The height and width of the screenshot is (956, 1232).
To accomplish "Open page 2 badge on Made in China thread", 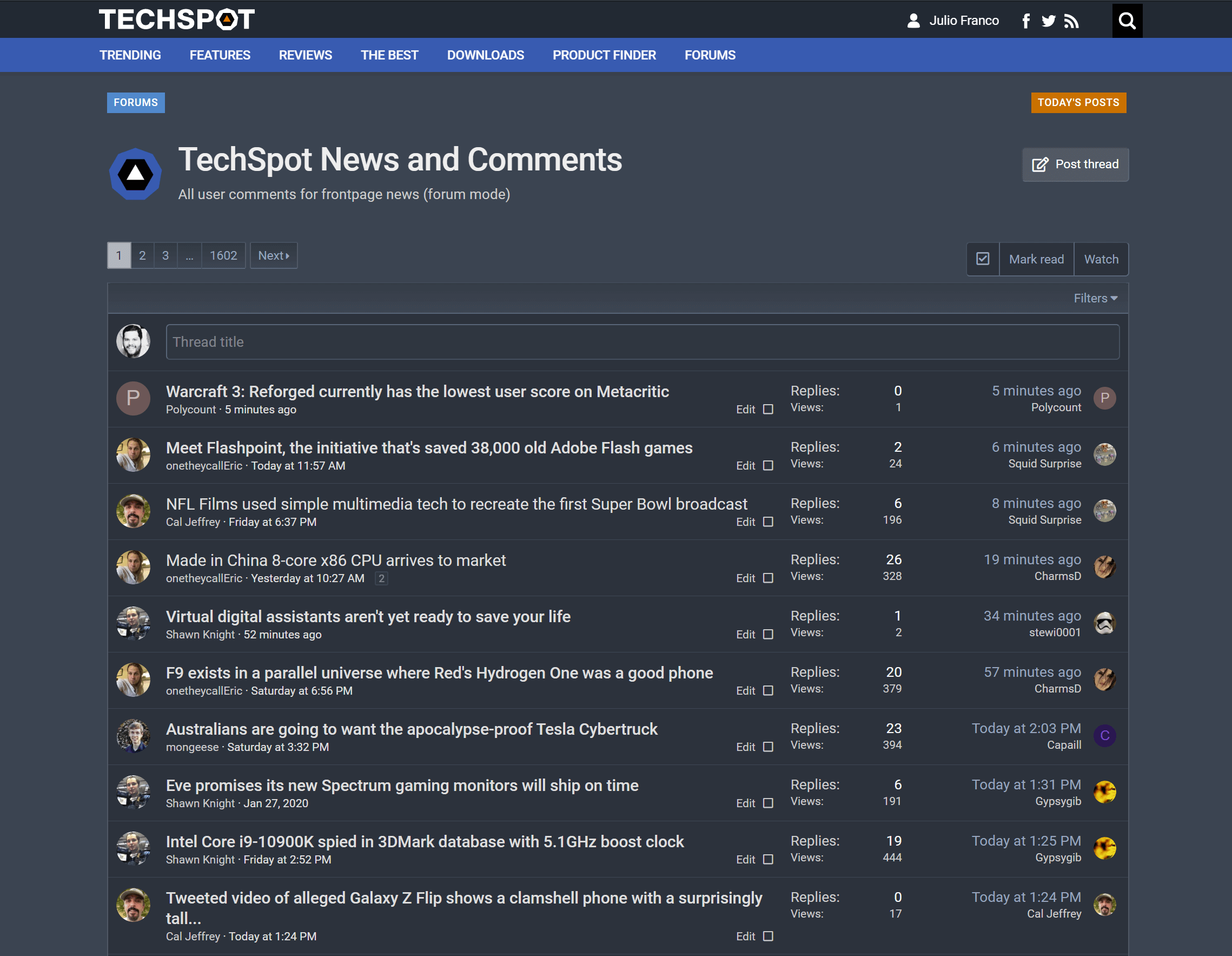I will [381, 578].
